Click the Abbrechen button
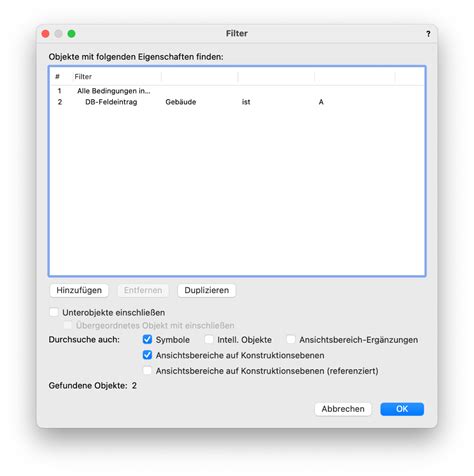Screen dimensions: 474x476 pyautogui.click(x=343, y=409)
